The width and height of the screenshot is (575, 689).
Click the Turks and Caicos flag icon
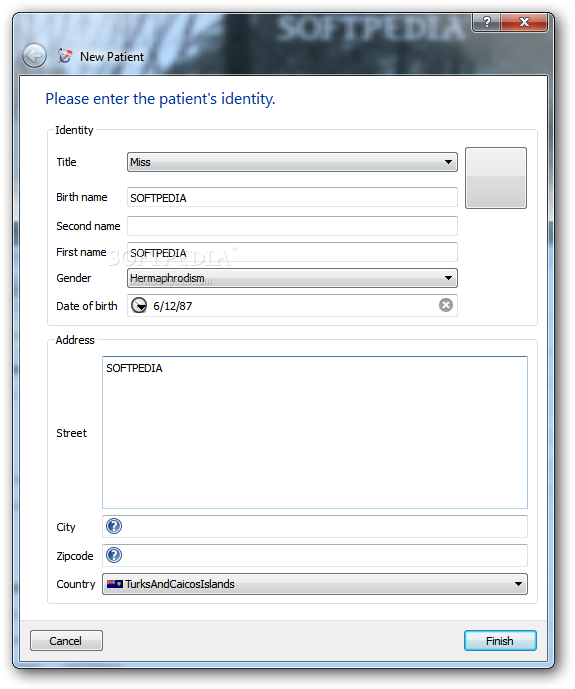coord(115,584)
